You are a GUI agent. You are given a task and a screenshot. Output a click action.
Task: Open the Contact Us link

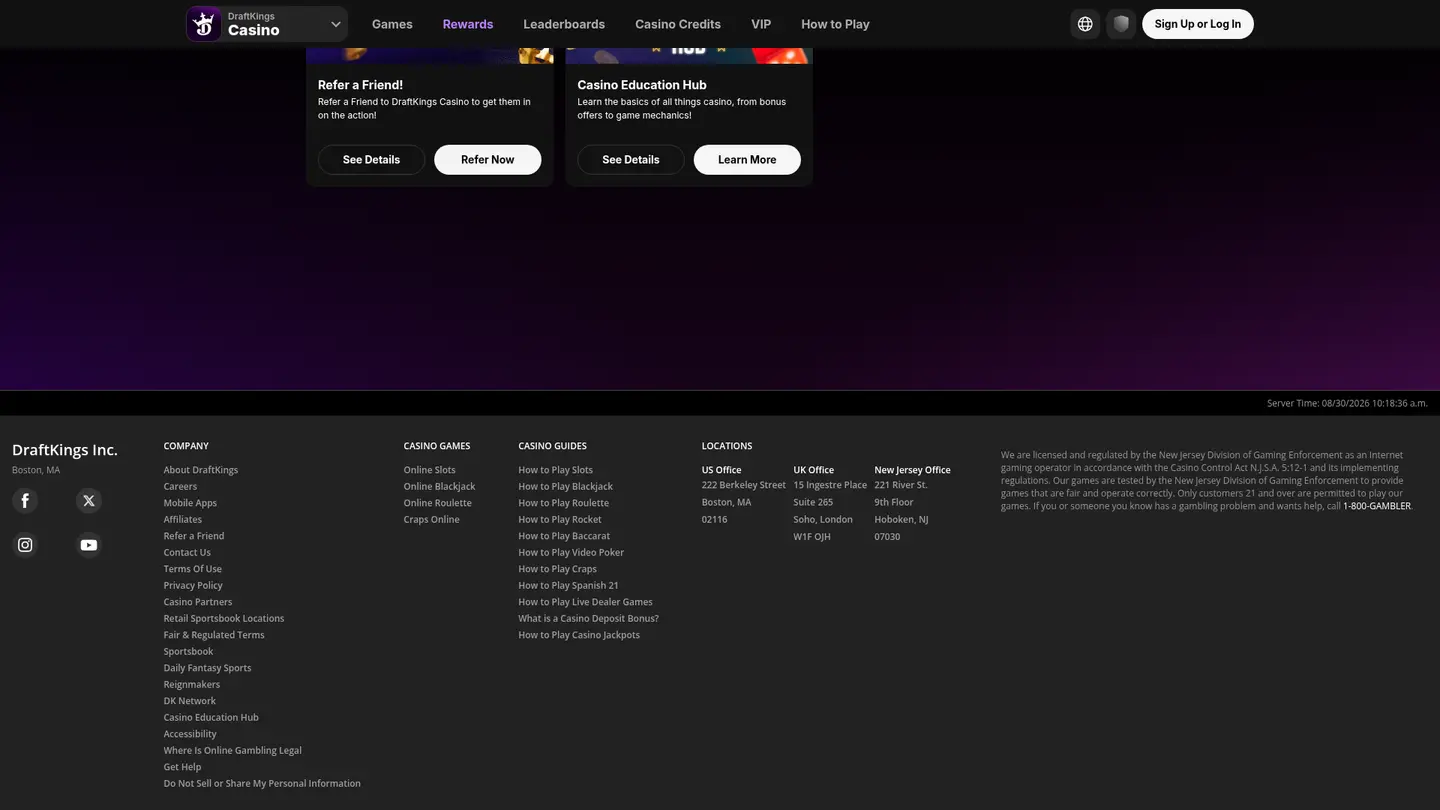coord(187,553)
